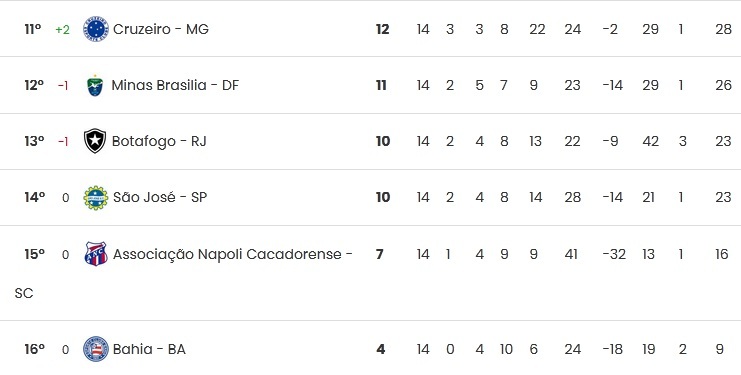Open the Minas Brasilia - DF team link
This screenshot has width=741, height=375.
175,85
